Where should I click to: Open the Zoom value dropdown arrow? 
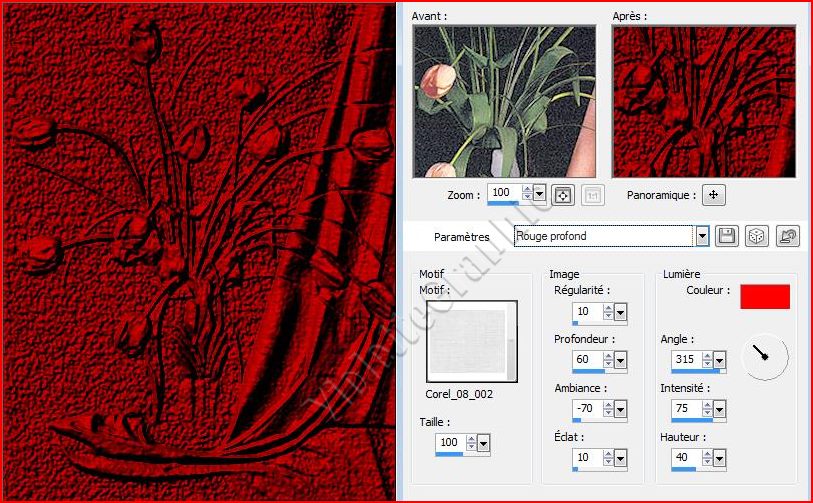[x=540, y=193]
